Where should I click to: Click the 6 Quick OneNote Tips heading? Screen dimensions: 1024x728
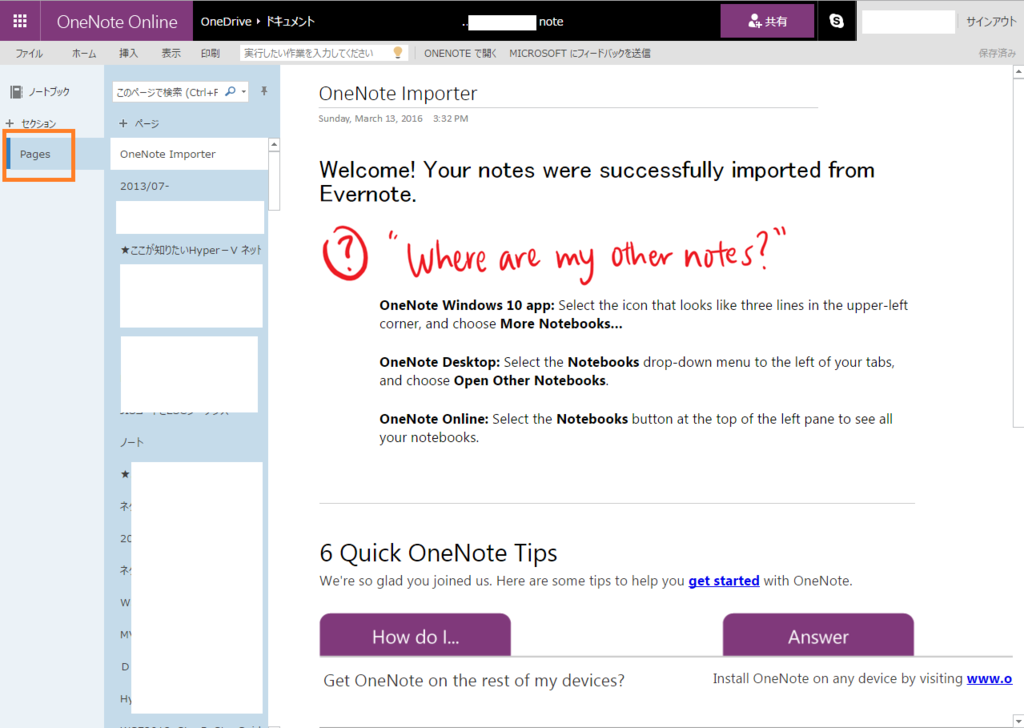[x=438, y=553]
